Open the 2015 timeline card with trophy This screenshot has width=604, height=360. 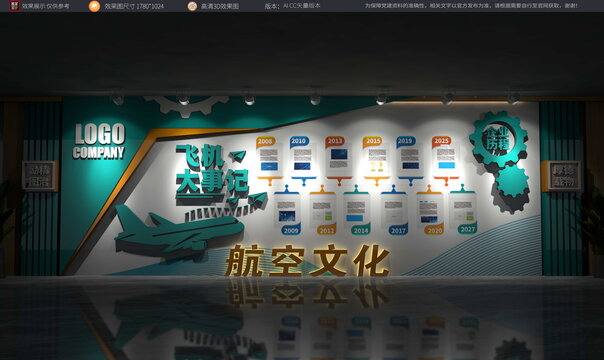click(x=376, y=161)
